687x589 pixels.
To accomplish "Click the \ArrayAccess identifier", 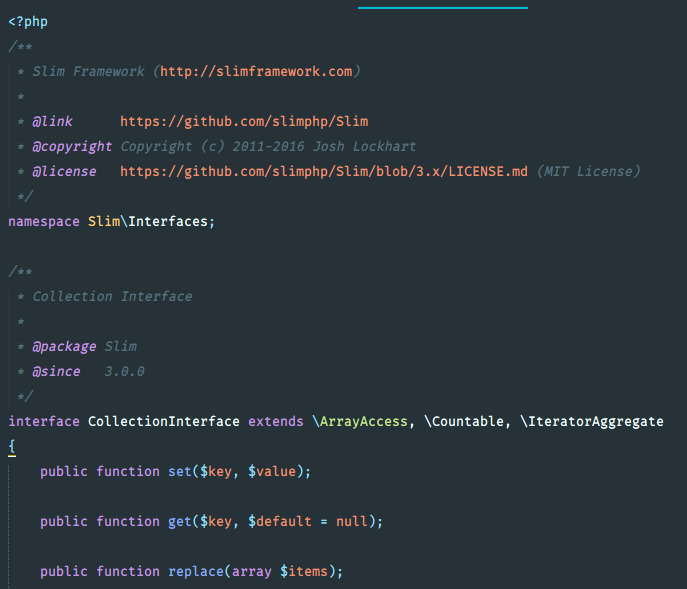I will point(360,421).
